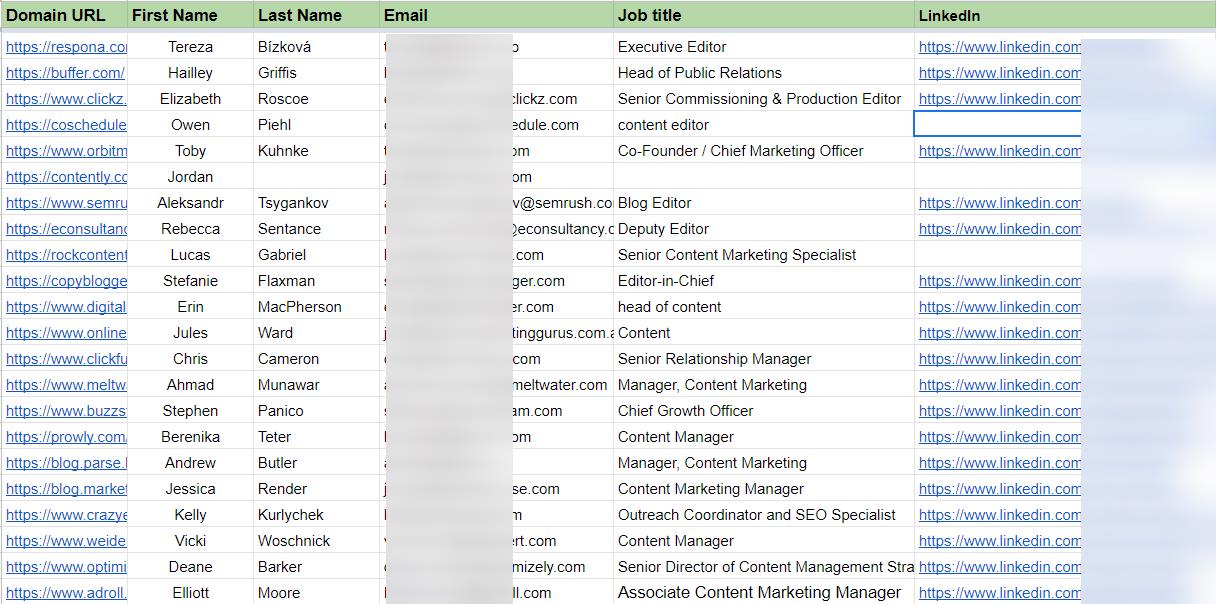
Task: Select the first name cell 'Elizabeth'
Action: tap(190, 99)
